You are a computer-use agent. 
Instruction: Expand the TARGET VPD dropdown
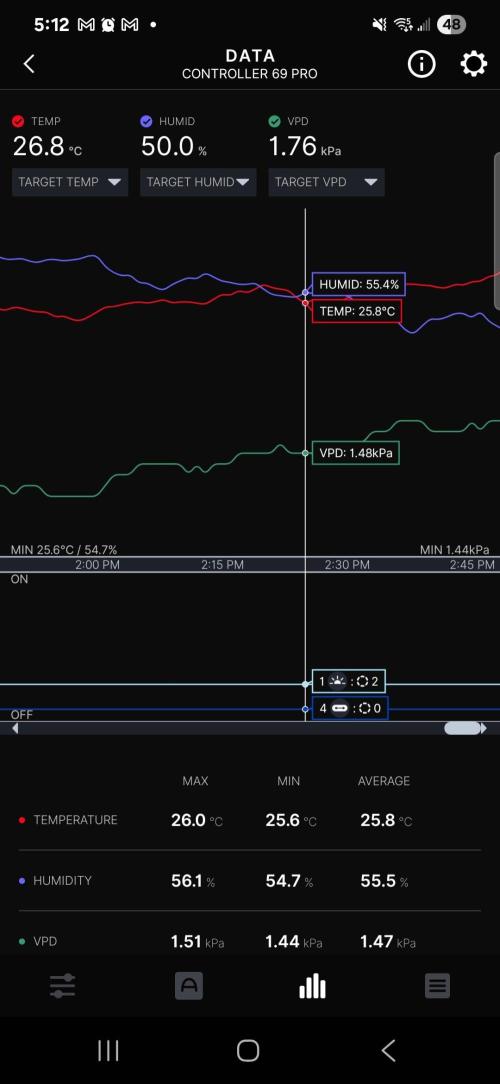click(326, 183)
